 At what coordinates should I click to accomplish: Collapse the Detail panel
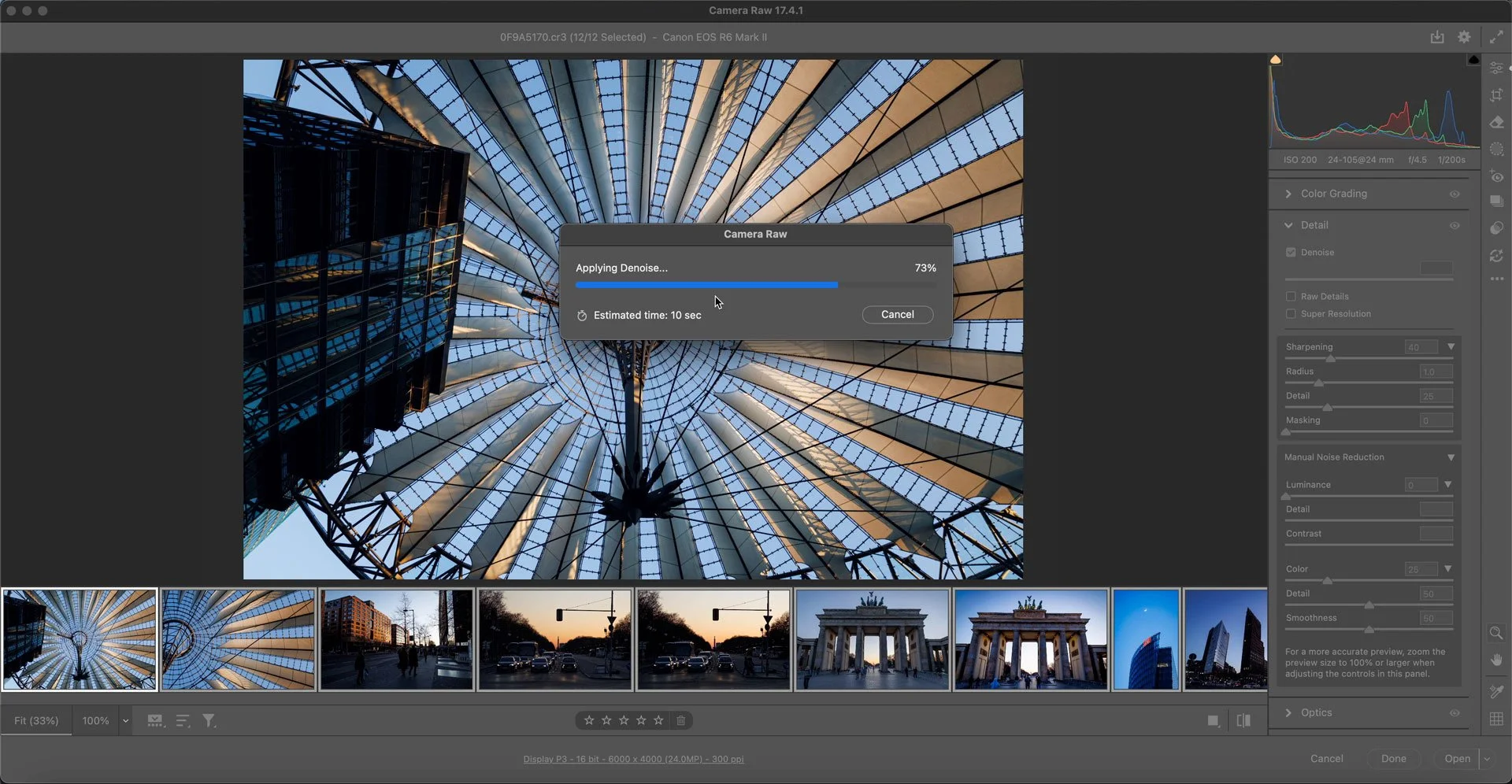(x=1288, y=225)
